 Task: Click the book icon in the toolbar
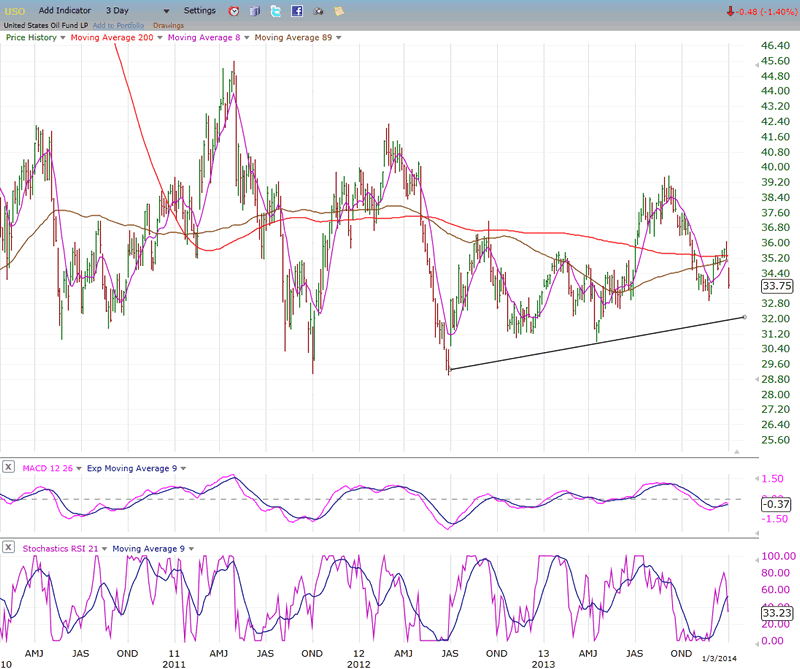pos(254,11)
